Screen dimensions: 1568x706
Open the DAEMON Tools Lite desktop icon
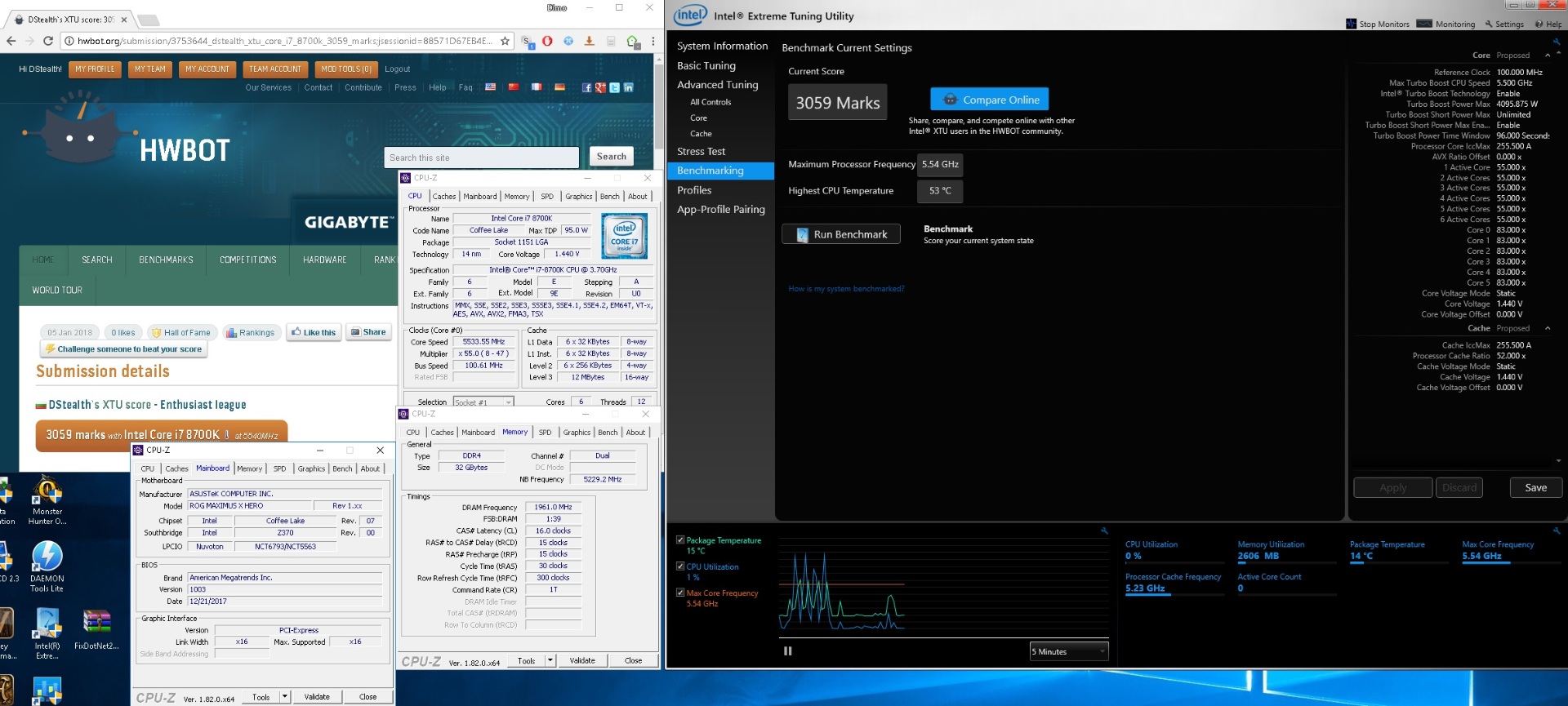pos(47,557)
